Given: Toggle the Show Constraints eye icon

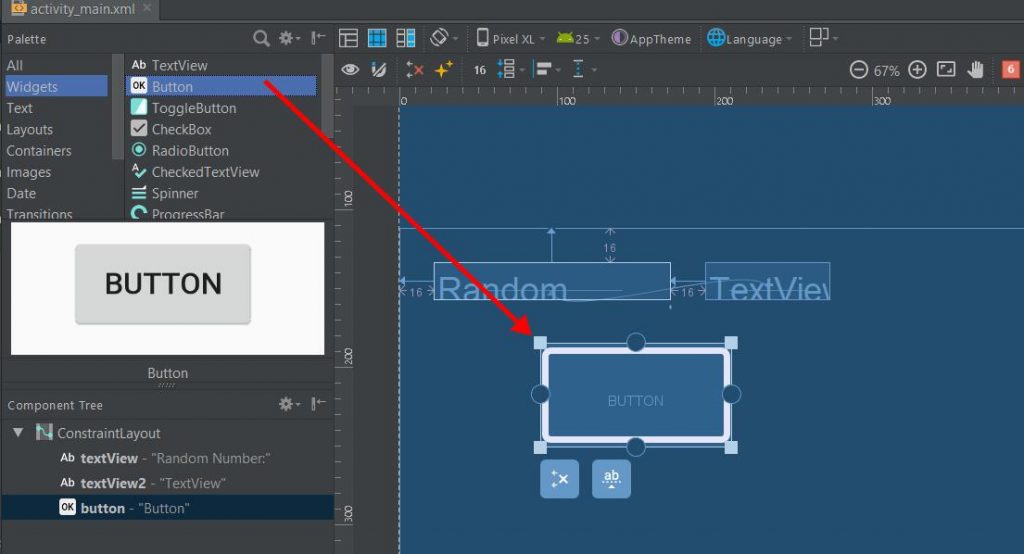Looking at the screenshot, I should pyautogui.click(x=350, y=70).
